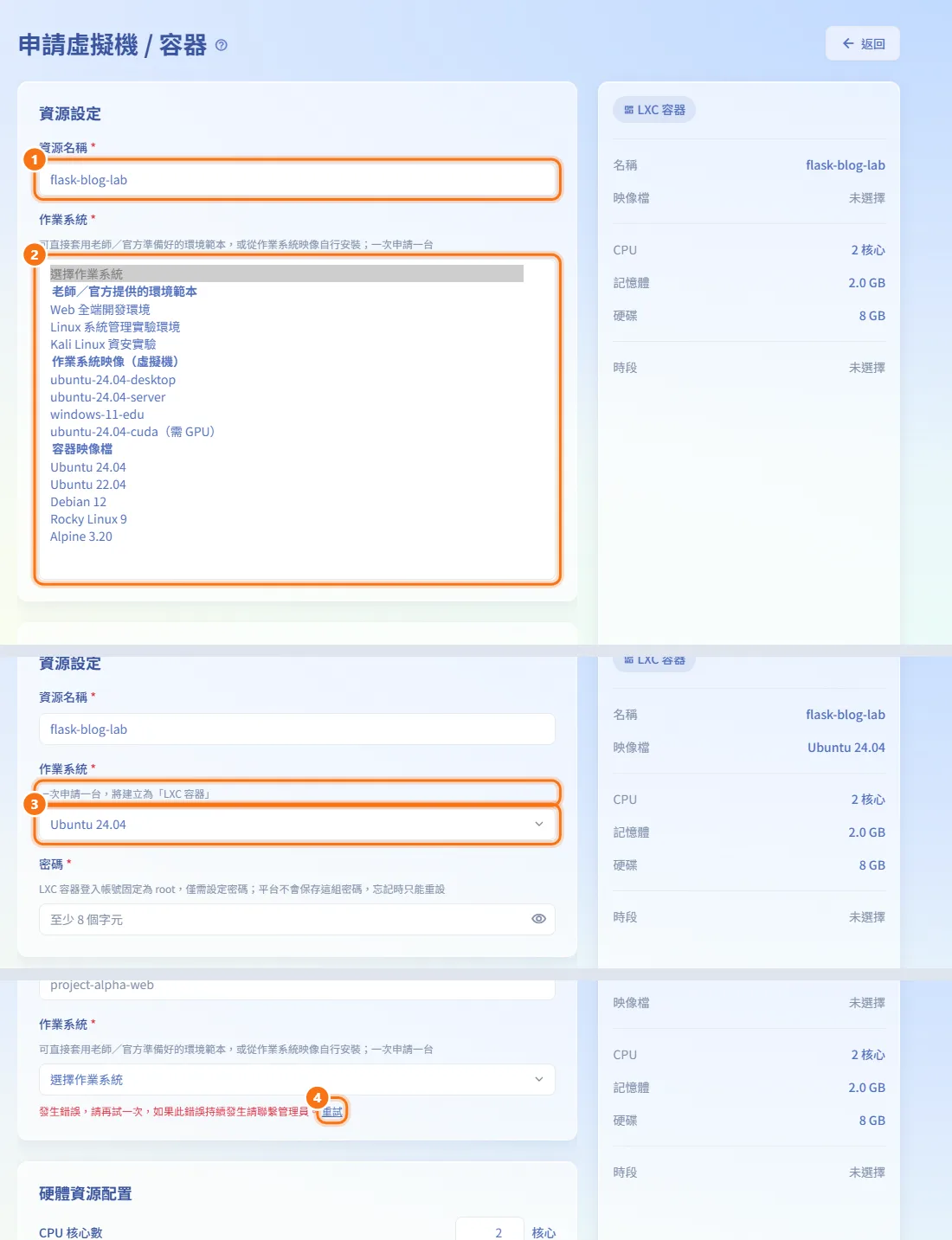This screenshot has height=1240, width=952.
Task: Open the Ubuntu 24.04 operating system dropdown
Action: [297, 825]
